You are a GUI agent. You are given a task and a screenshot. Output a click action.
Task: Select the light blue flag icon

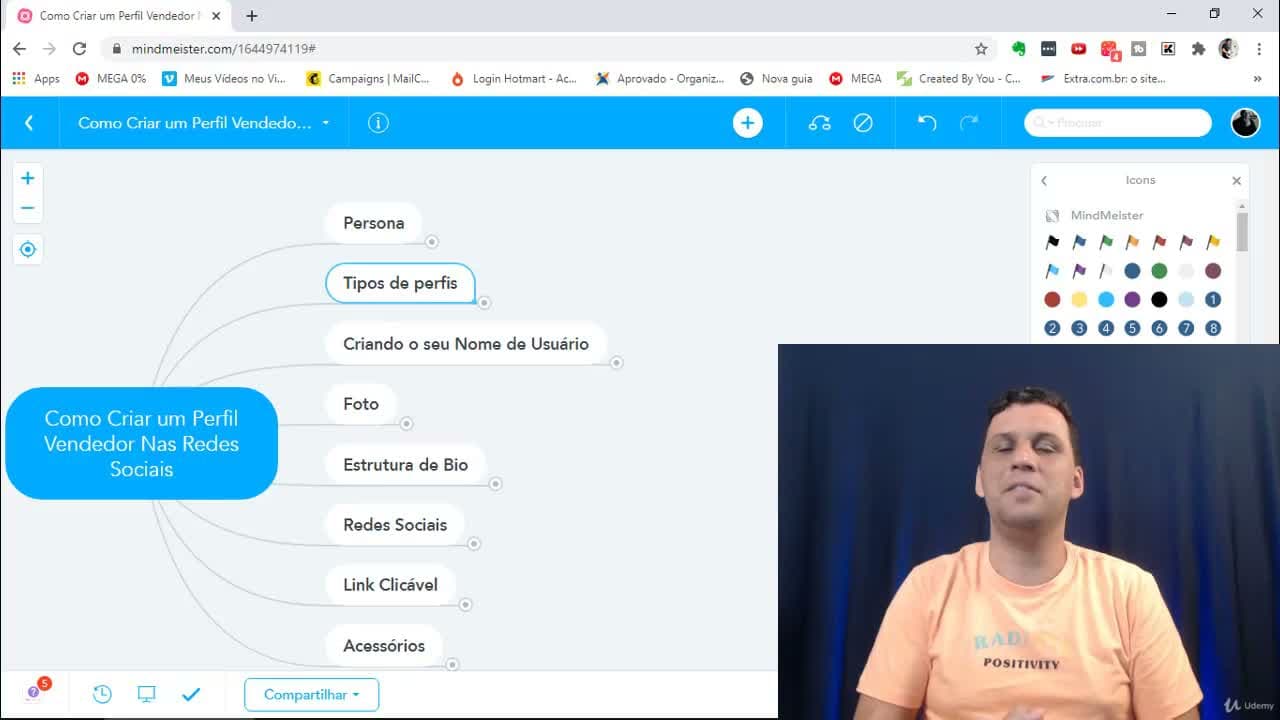[1052, 271]
